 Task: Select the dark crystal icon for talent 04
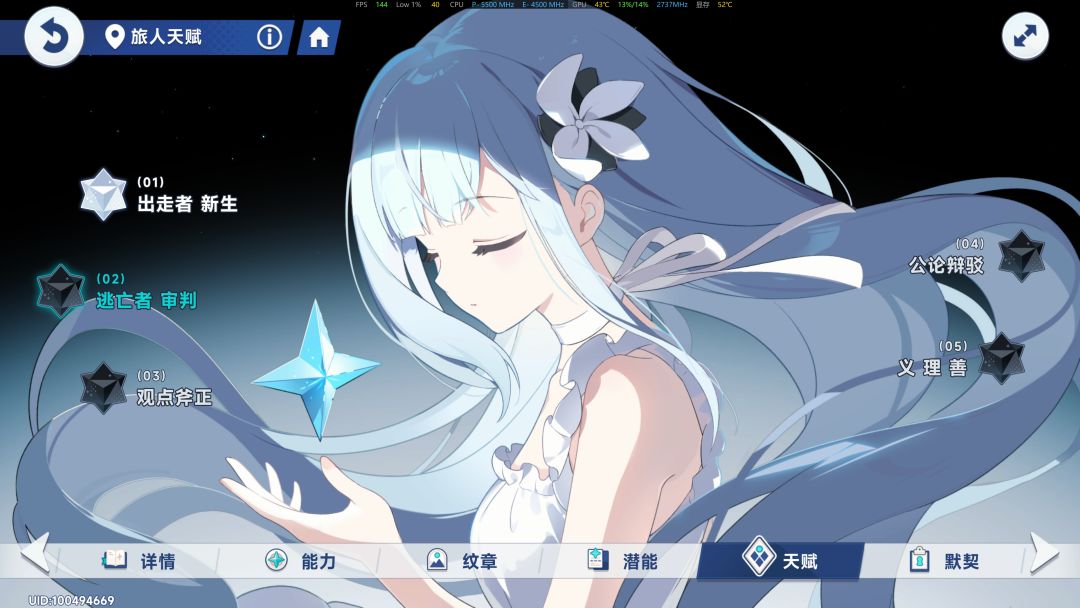[x=1021, y=256]
